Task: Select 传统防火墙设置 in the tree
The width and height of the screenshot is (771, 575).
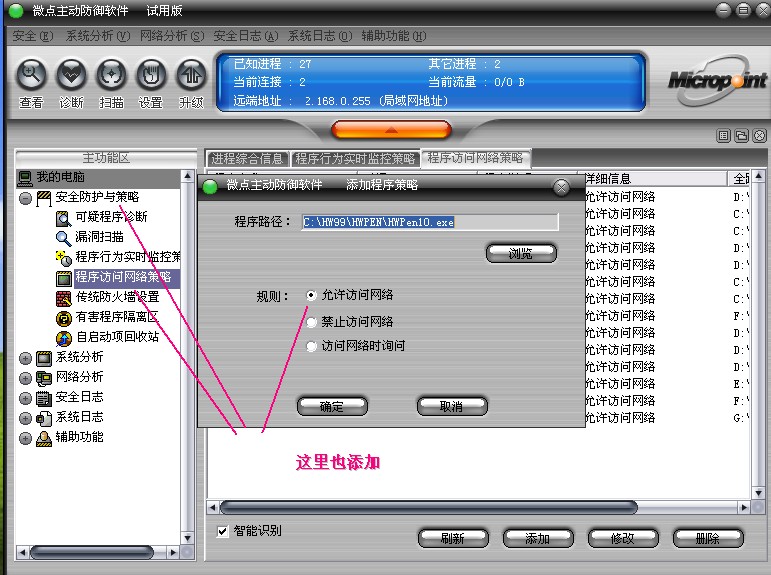Action: coord(118,298)
